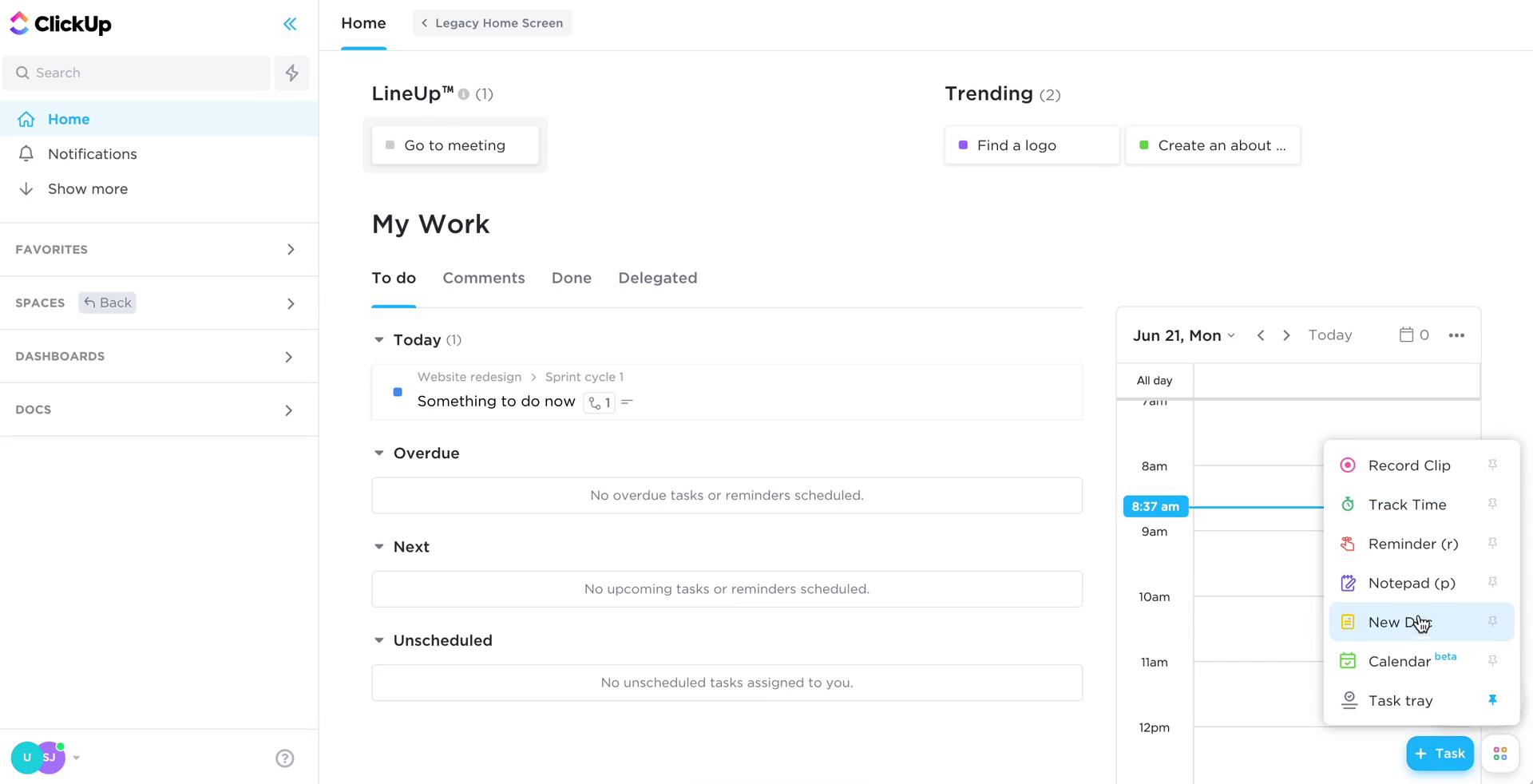Pin Calendar to the tray
This screenshot has height=784, width=1533.
pyautogui.click(x=1492, y=660)
